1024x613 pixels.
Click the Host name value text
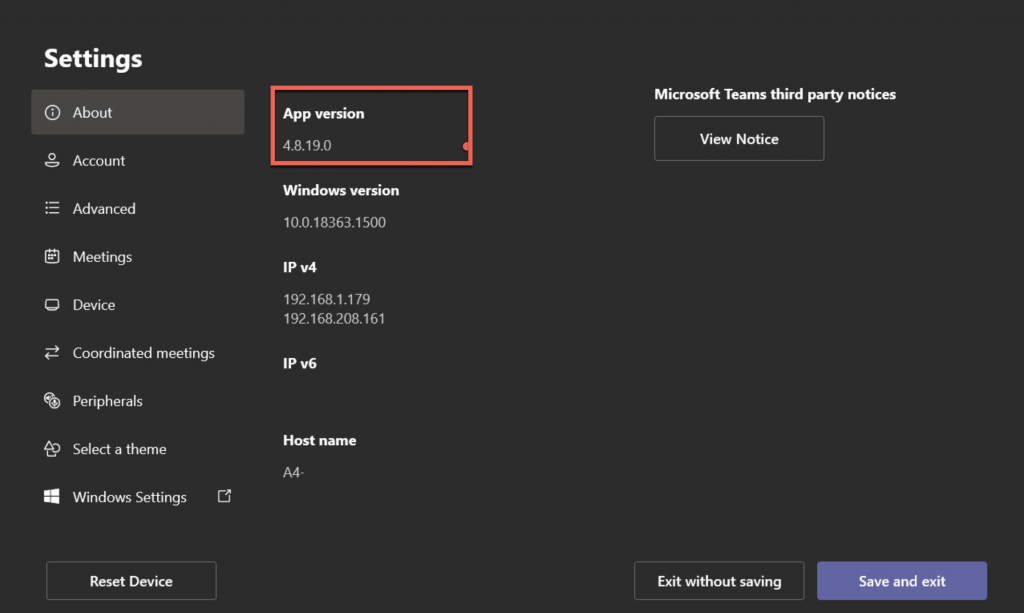click(x=293, y=472)
